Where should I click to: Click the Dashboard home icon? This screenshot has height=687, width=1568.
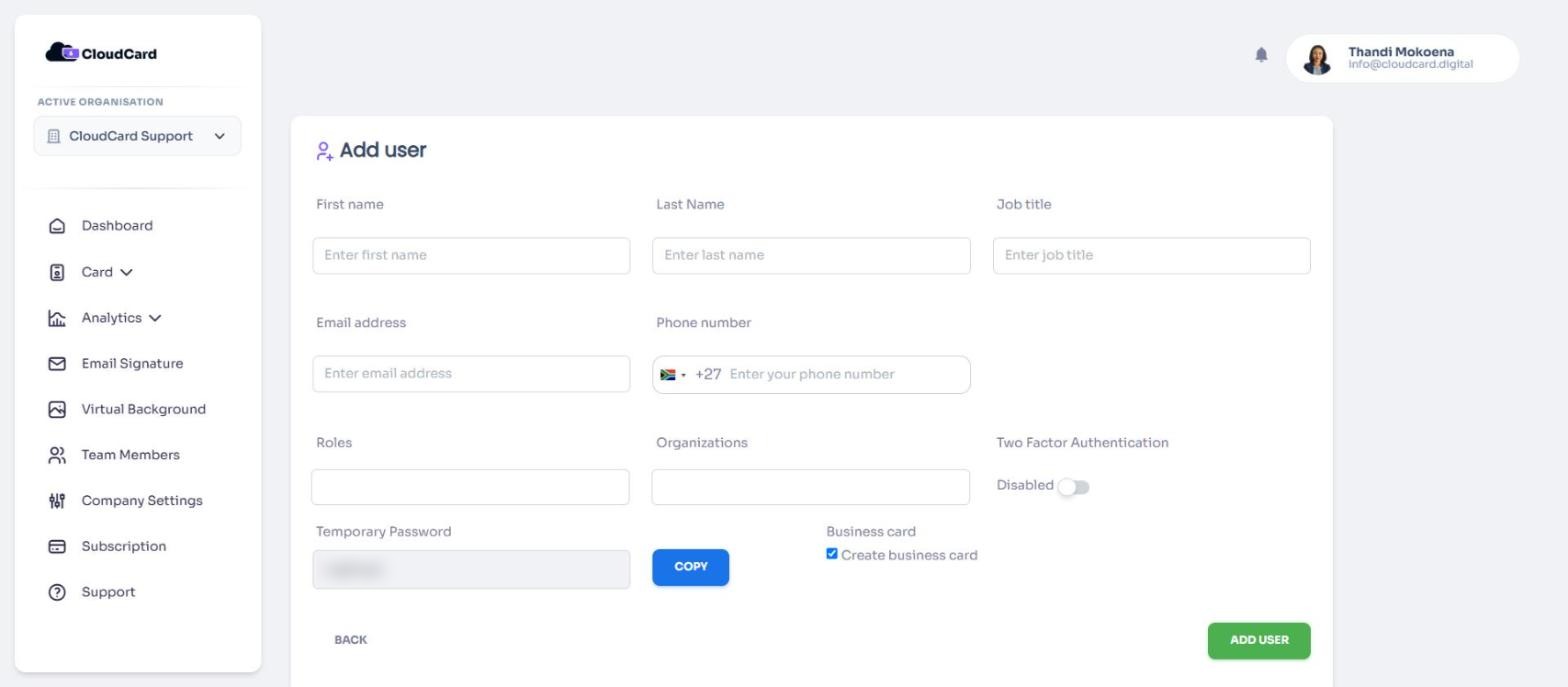tap(57, 226)
